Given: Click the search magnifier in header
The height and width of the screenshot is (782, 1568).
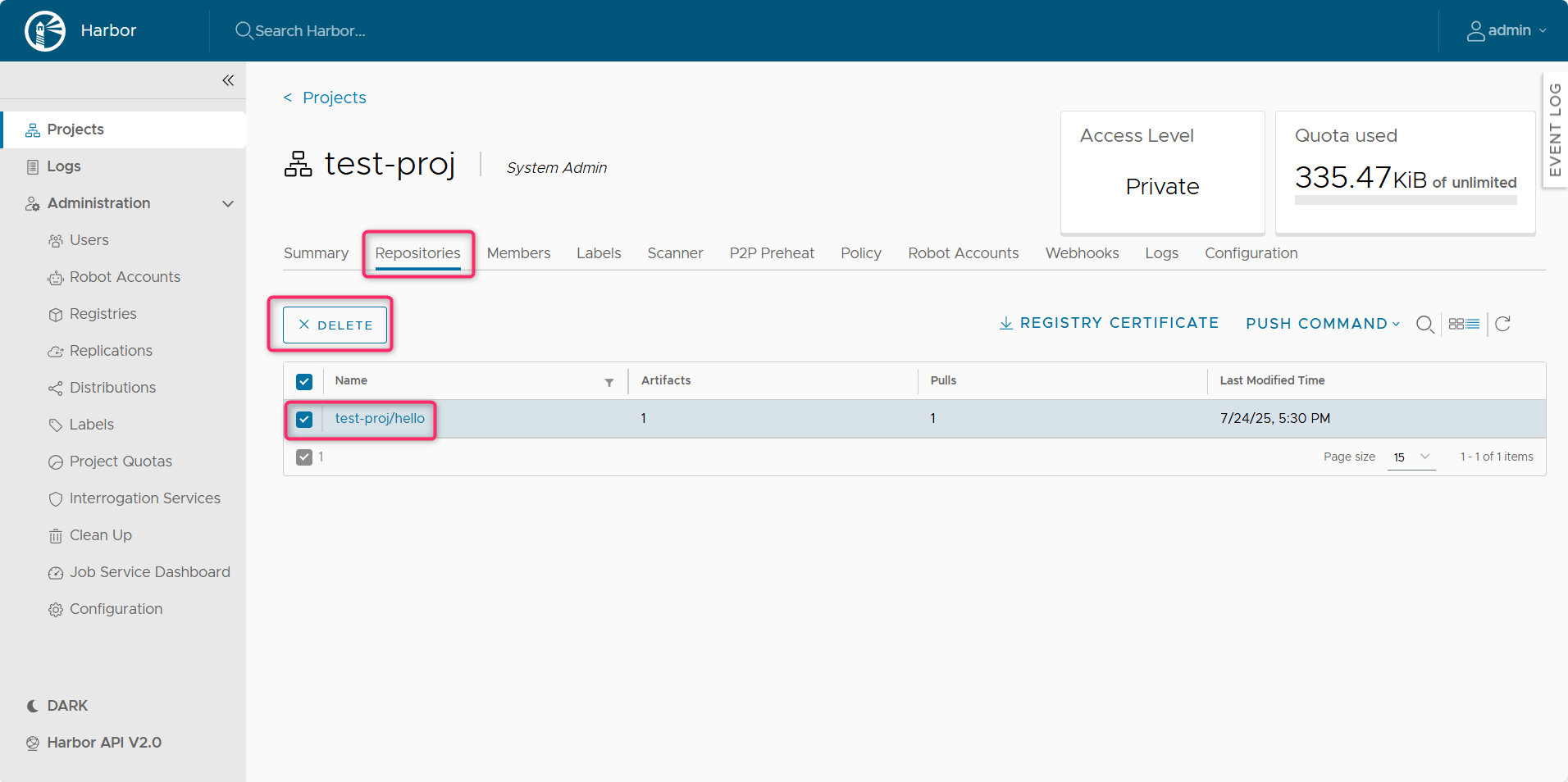Looking at the screenshot, I should [244, 30].
